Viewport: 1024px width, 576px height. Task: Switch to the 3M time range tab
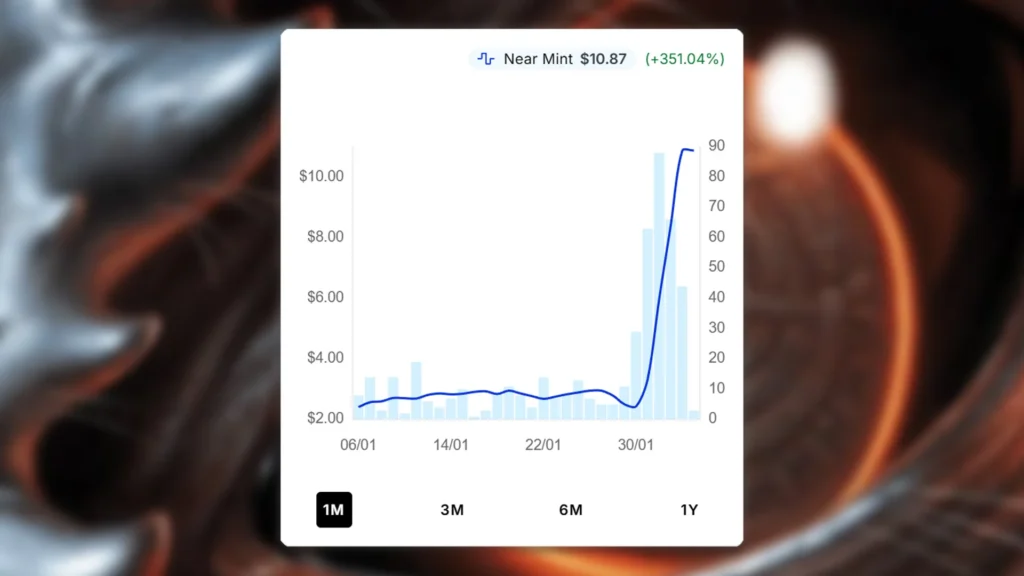coord(452,510)
